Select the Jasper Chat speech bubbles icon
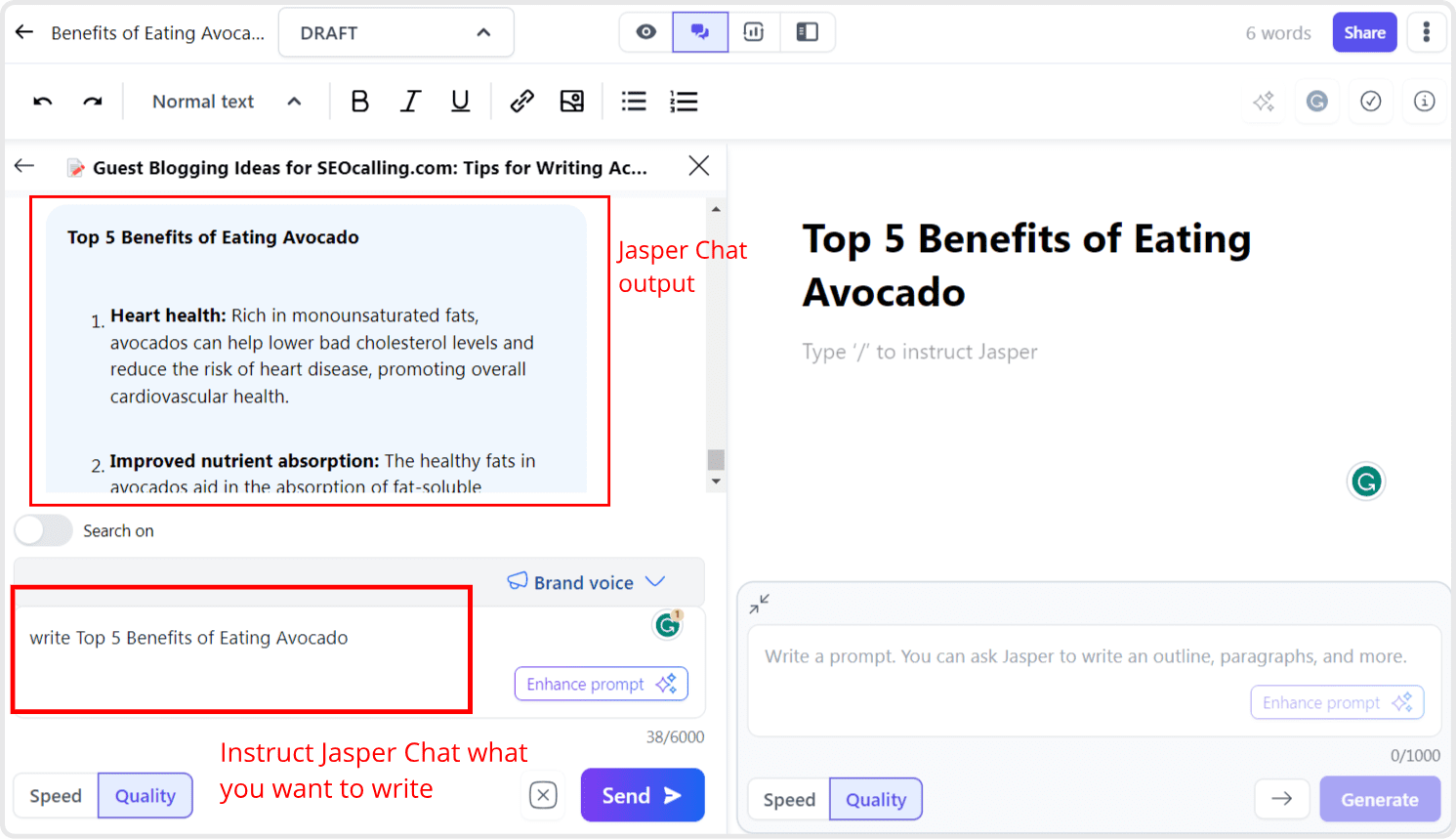Image resolution: width=1456 pixels, height=839 pixels. coord(700,31)
